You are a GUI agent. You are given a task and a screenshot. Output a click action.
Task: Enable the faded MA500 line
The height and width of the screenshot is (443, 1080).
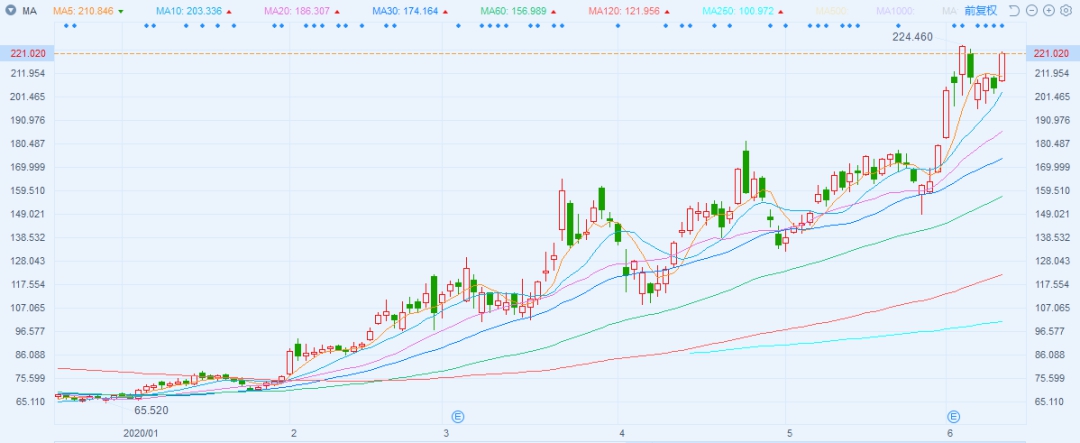pyautogui.click(x=832, y=11)
